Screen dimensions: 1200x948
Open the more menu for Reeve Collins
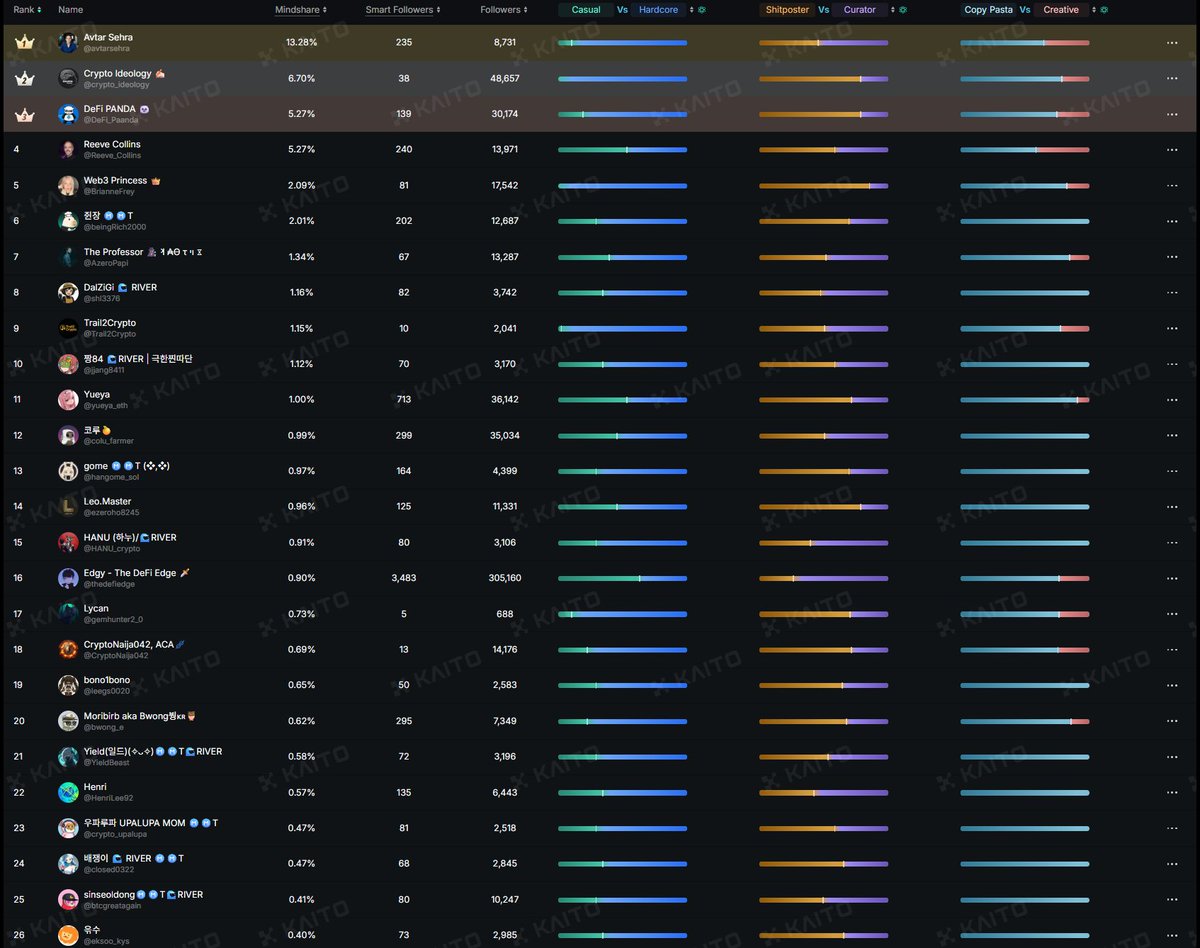(x=1172, y=150)
